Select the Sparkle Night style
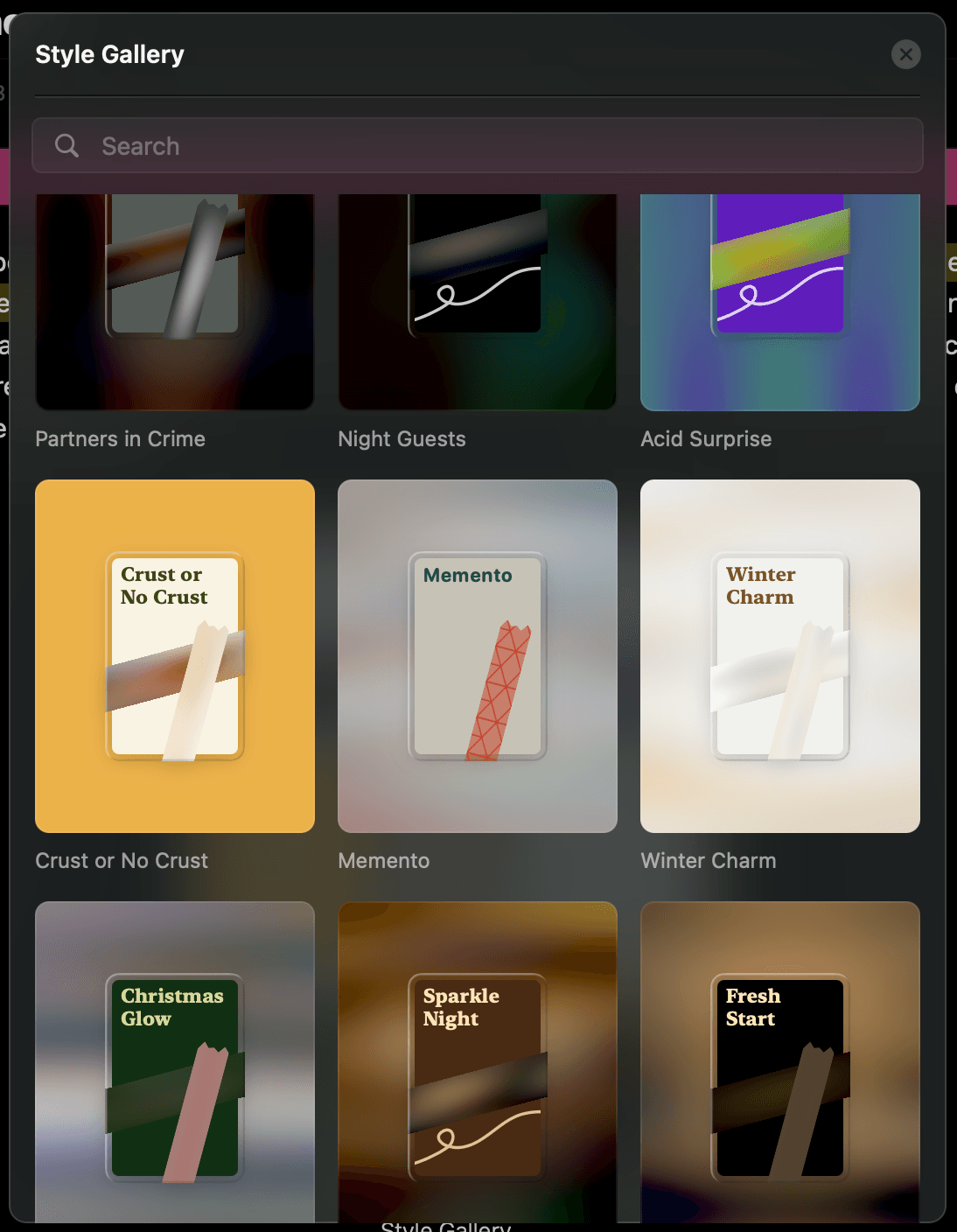957x1232 pixels. (477, 1063)
